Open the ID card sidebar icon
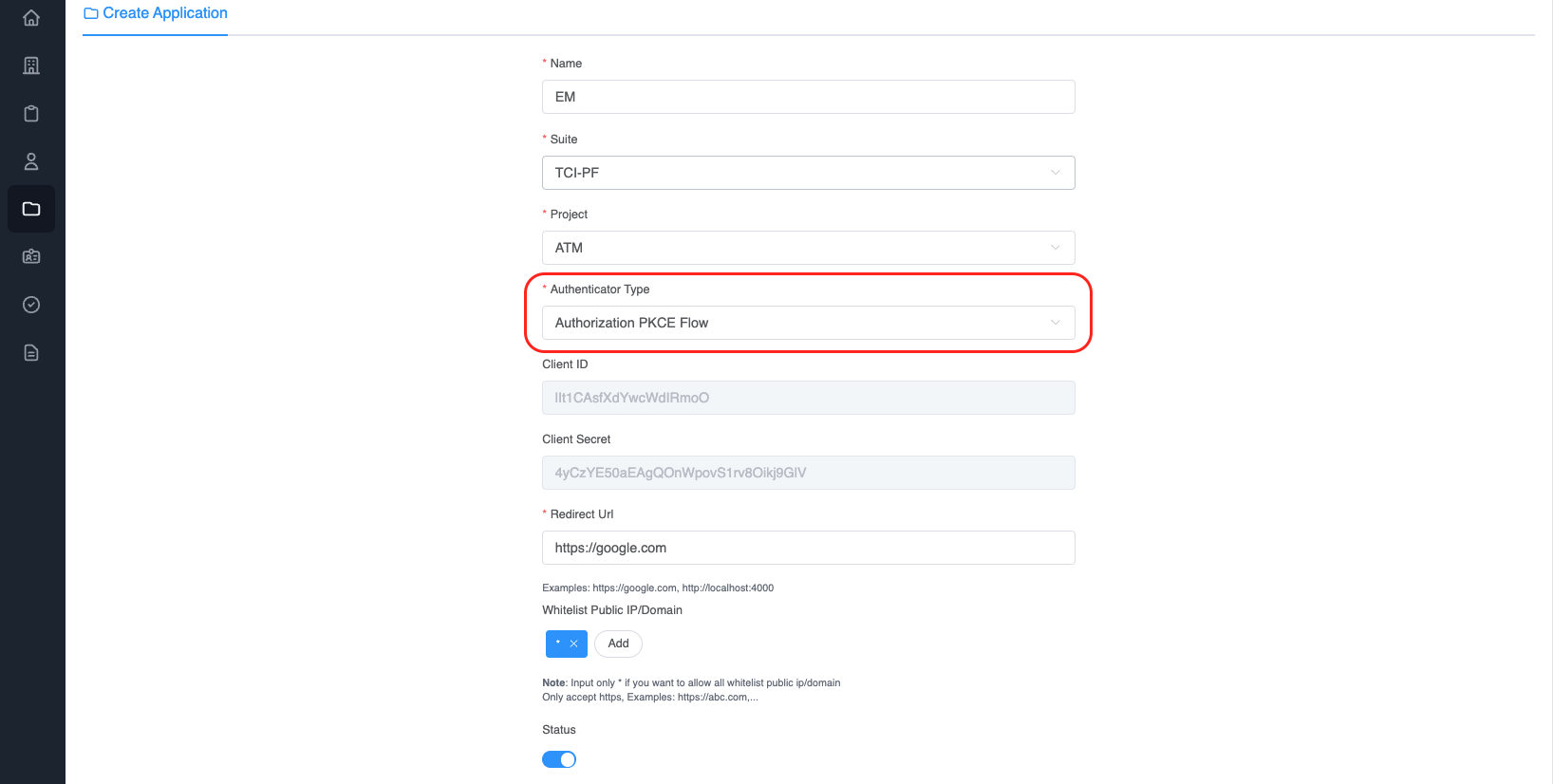1553x784 pixels. click(31, 256)
